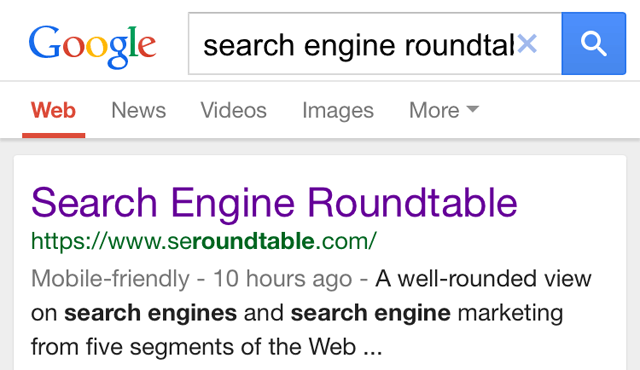Switch to the News tab
Screen dimensions: 640x370
pos(139,110)
